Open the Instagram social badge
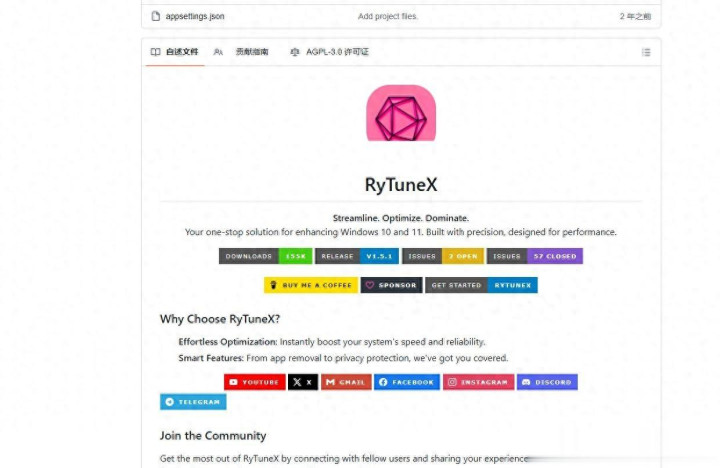The image size is (720, 468). (x=478, y=382)
